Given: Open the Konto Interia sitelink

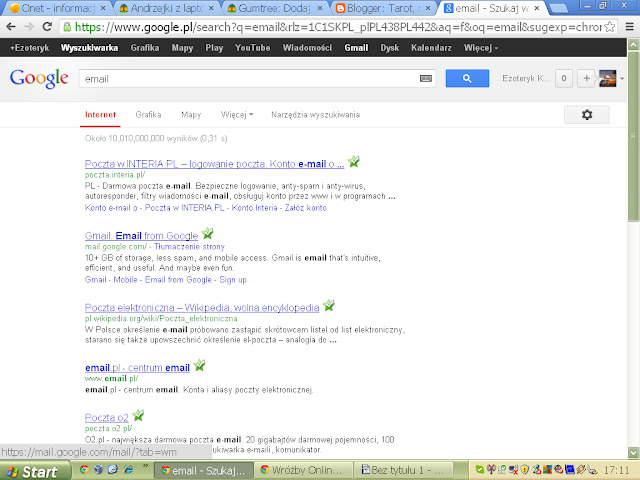Looking at the screenshot, I should [254, 208].
